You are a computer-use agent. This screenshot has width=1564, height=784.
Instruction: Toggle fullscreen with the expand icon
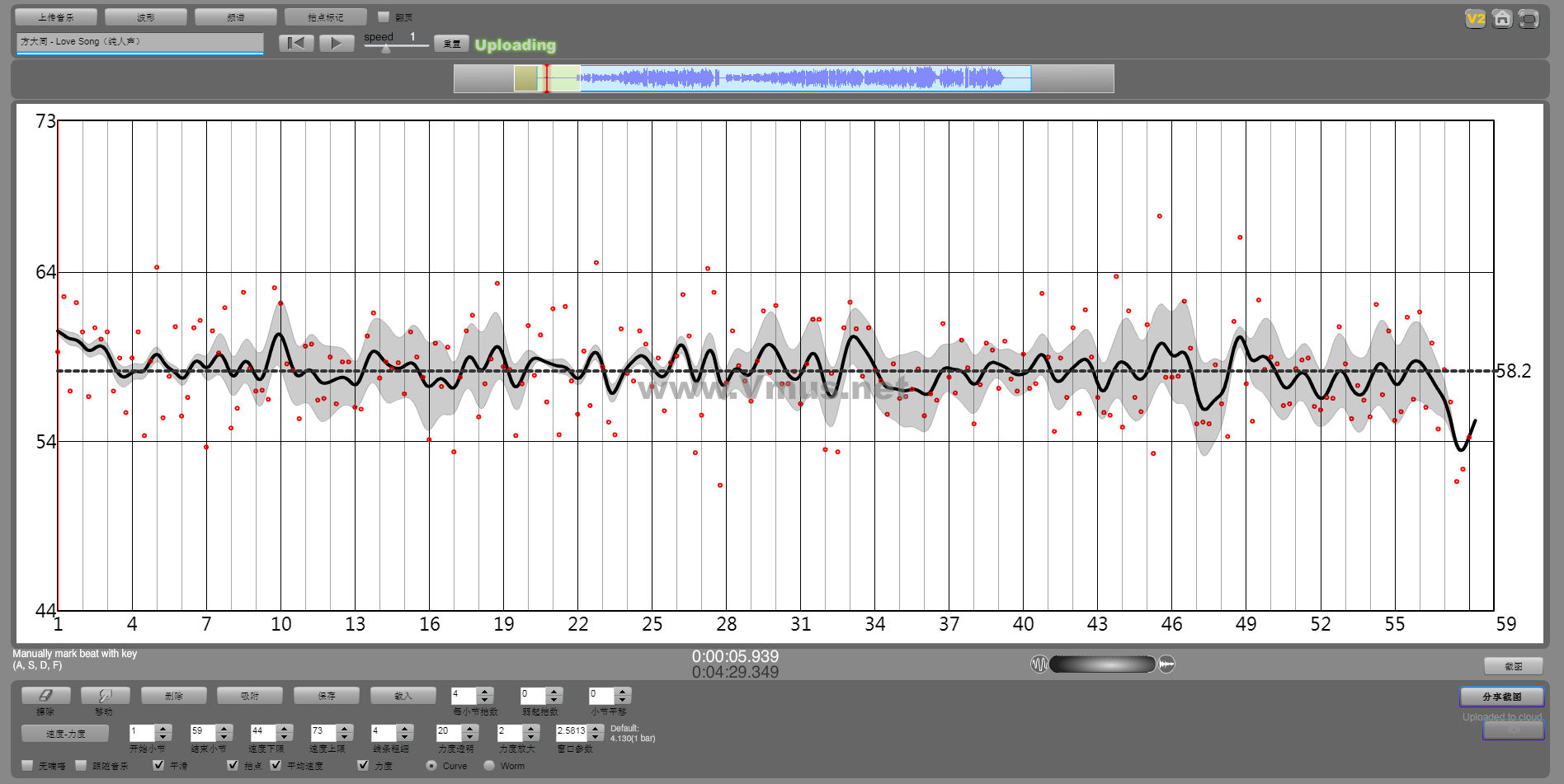click(1529, 19)
